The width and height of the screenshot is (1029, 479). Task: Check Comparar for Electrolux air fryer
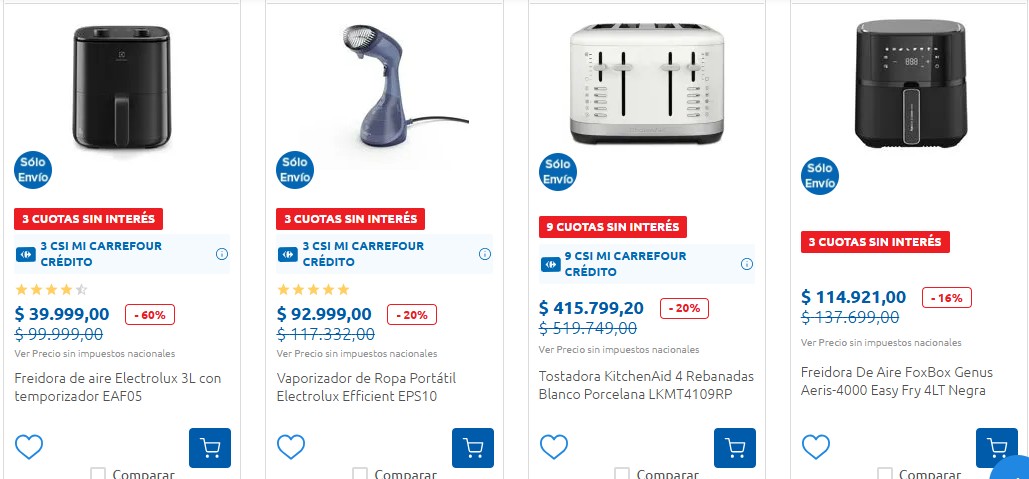[98, 474]
